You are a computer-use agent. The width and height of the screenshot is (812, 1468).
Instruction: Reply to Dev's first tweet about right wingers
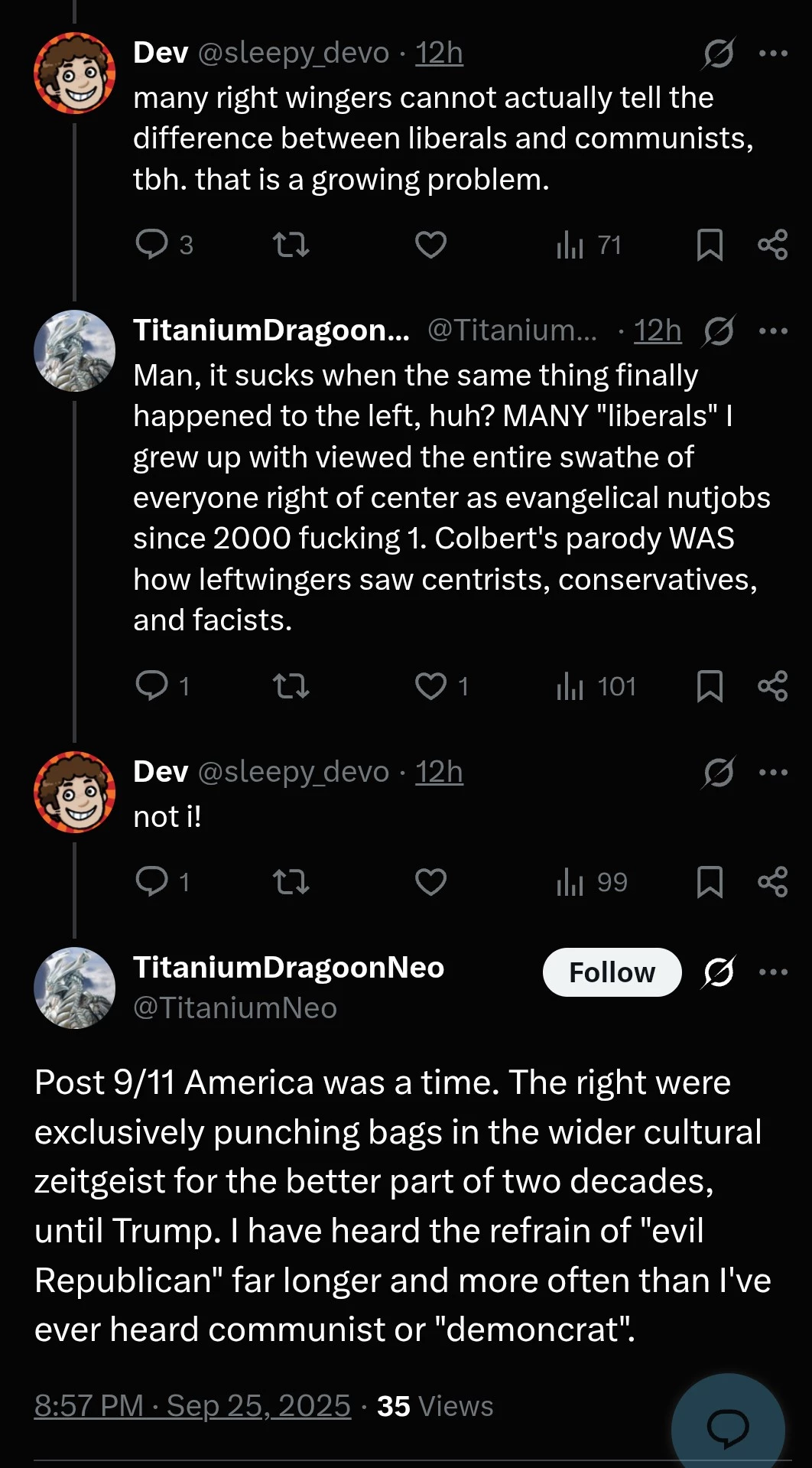coord(151,245)
